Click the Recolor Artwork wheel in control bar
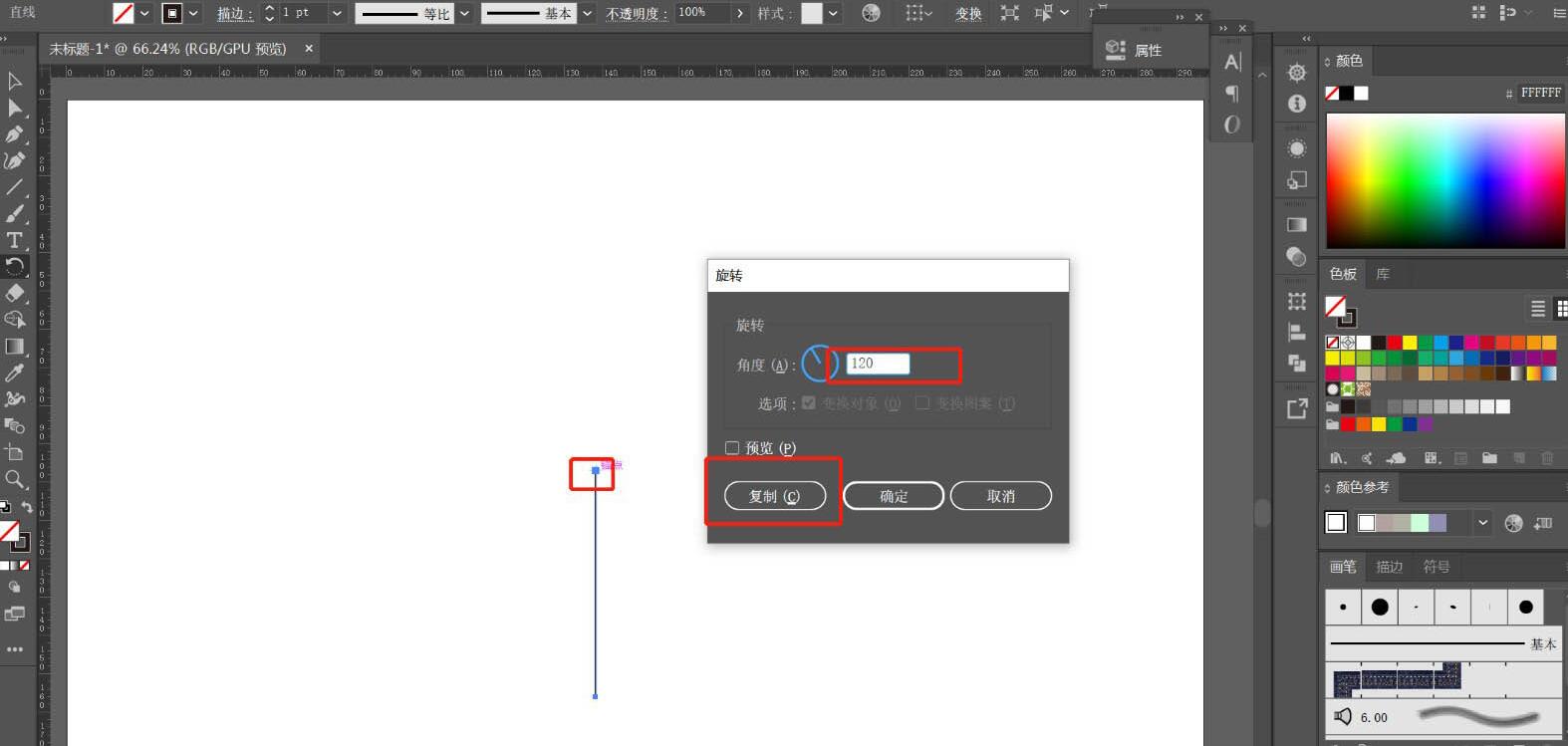The height and width of the screenshot is (746, 1568). [x=871, y=13]
